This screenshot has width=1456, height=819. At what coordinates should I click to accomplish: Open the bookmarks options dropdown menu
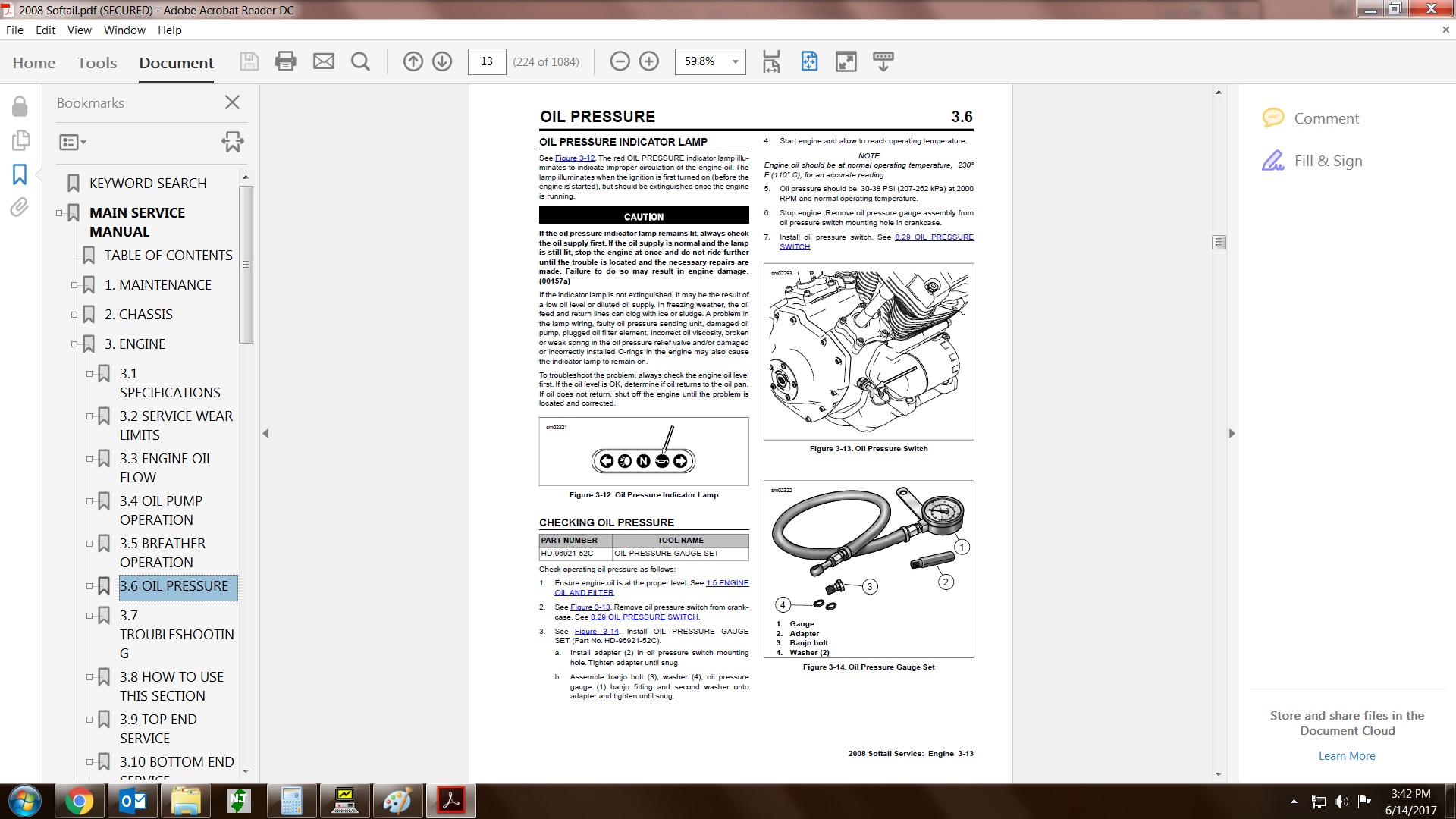tap(73, 142)
